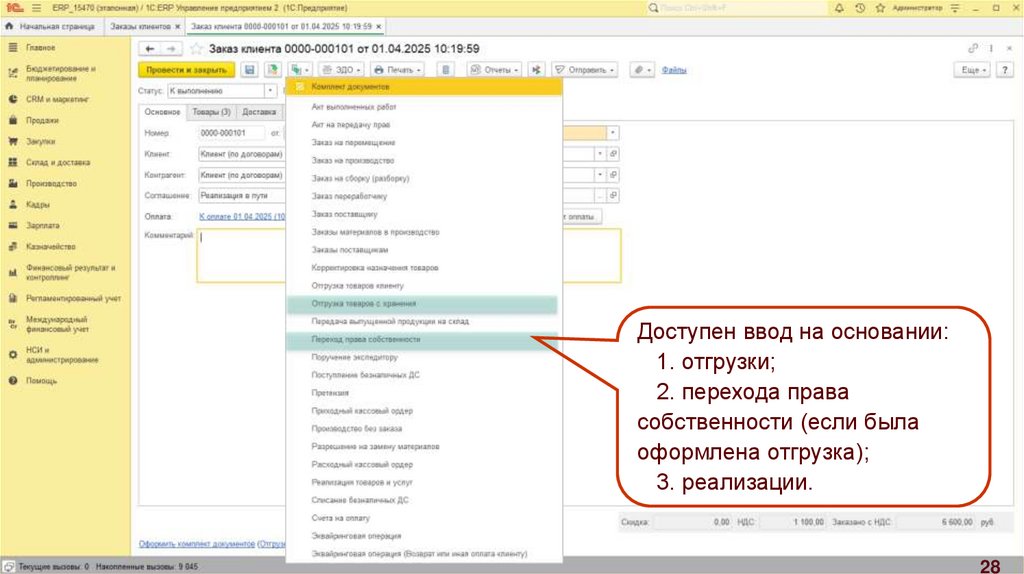The height and width of the screenshot is (574, 1024).
Task: Click the trash delete-mark icon in toolbar
Action: [447, 70]
